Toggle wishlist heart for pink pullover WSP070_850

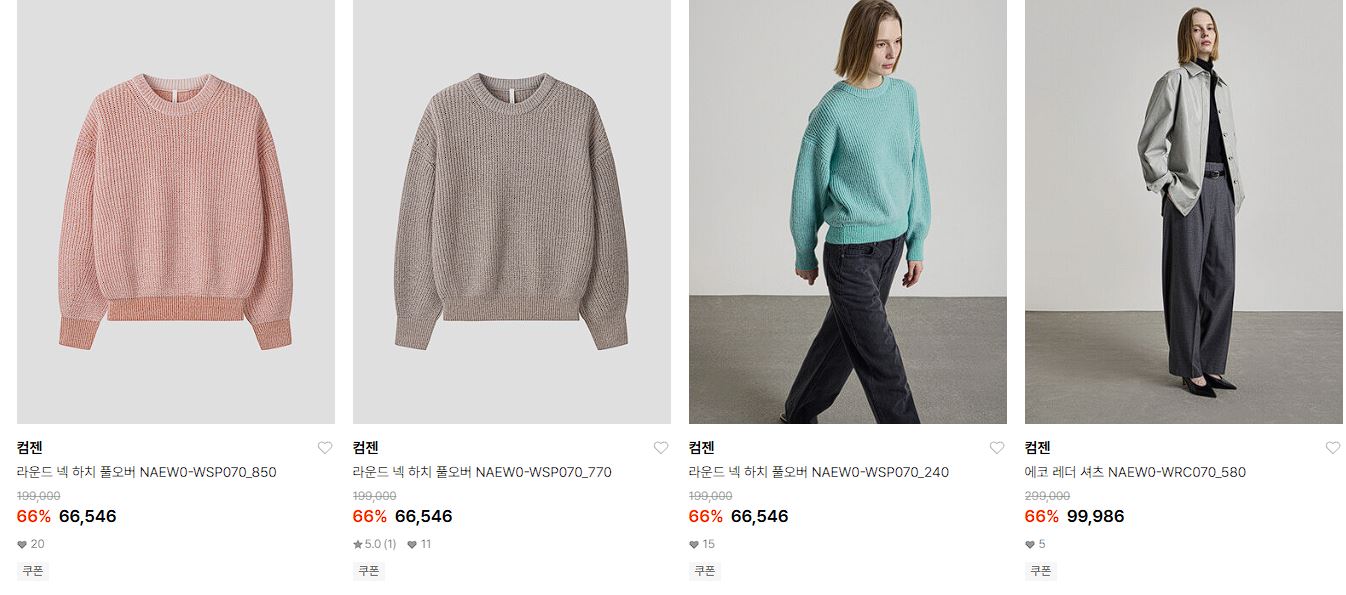[x=325, y=448]
